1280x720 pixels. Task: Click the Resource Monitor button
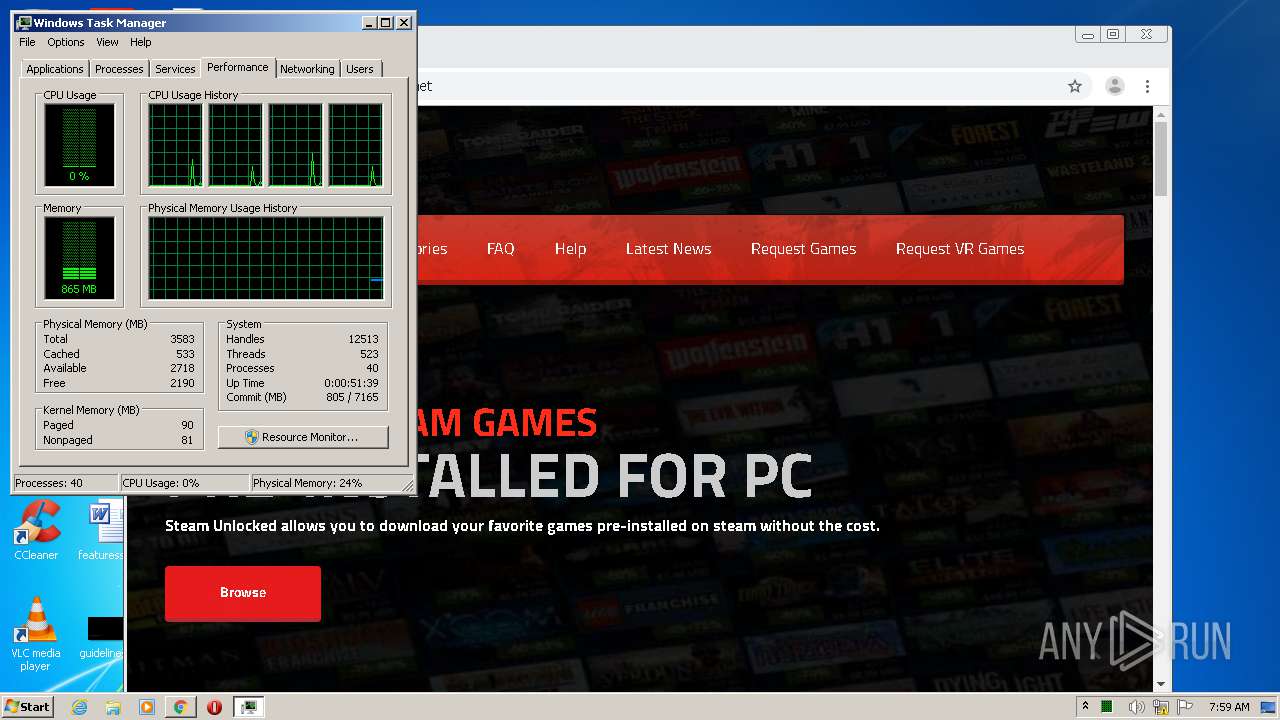coord(303,437)
